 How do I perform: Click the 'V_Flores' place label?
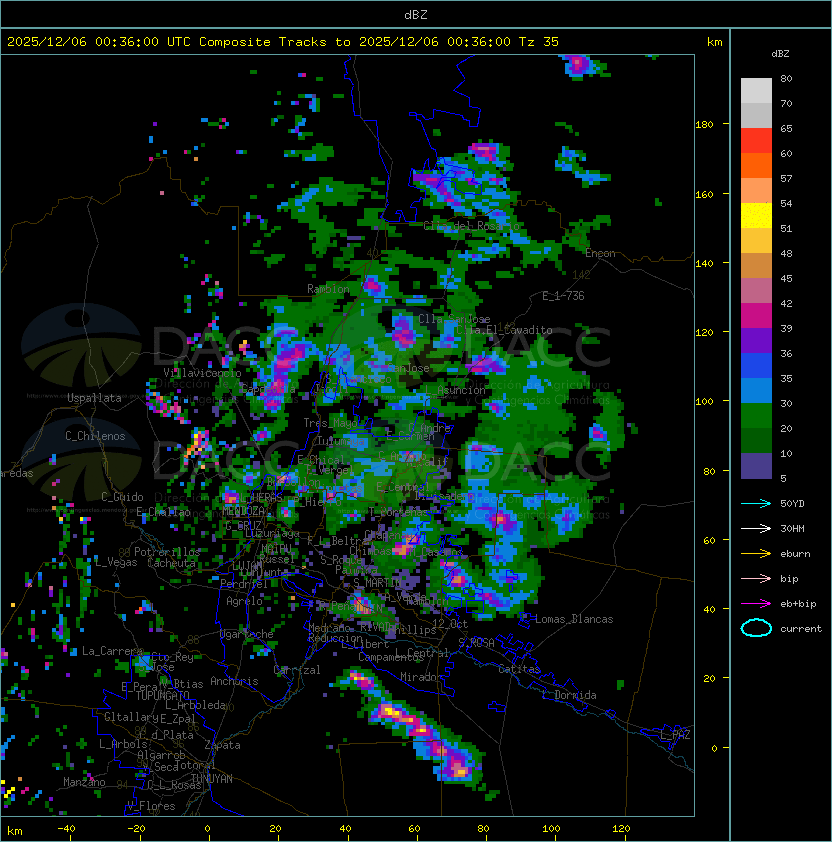(x=151, y=806)
